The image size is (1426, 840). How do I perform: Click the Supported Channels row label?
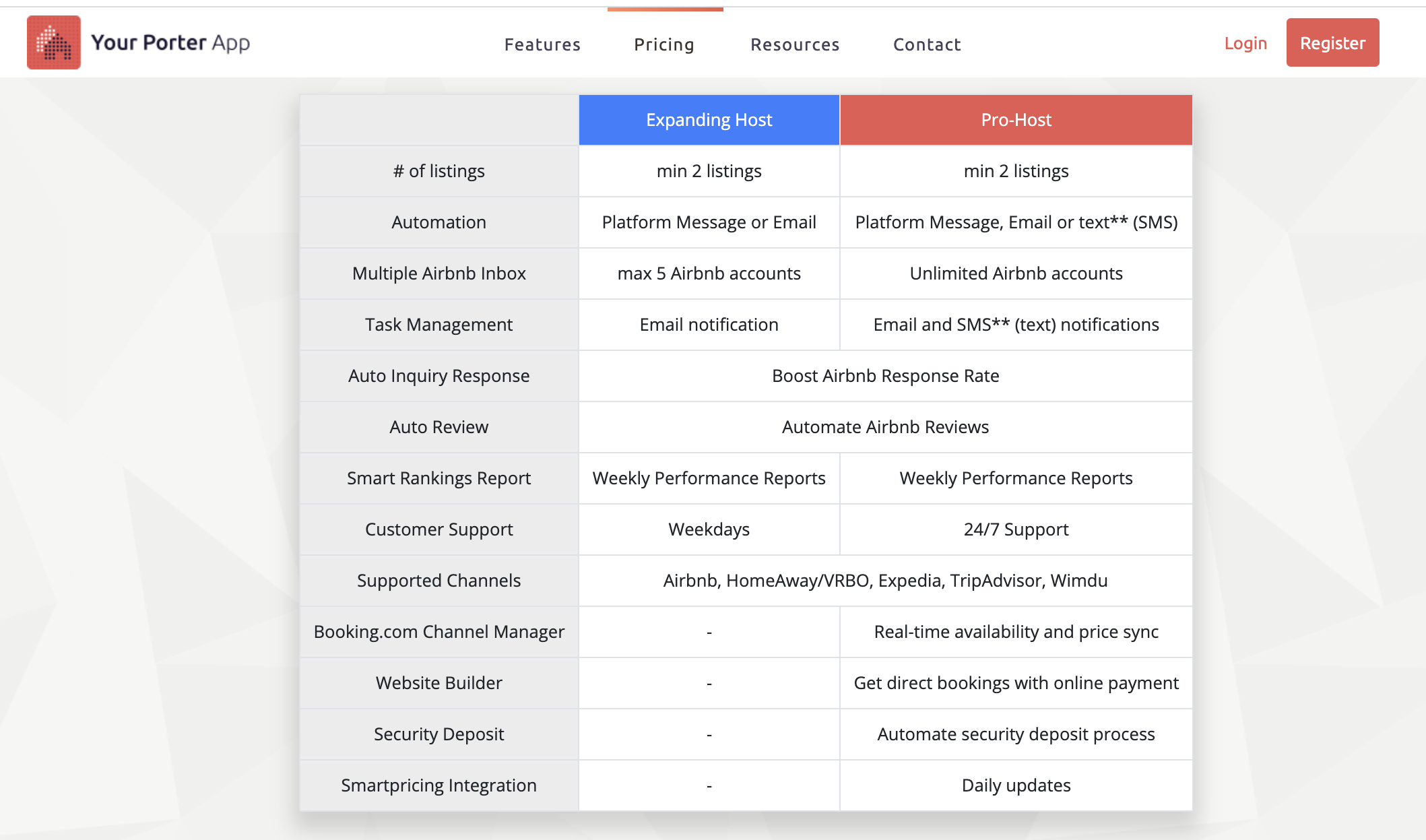click(x=439, y=581)
